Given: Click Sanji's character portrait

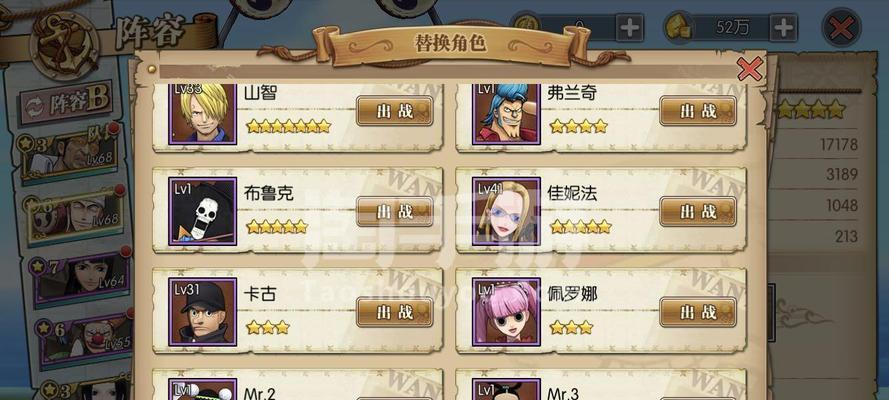Looking at the screenshot, I should tap(202, 113).
